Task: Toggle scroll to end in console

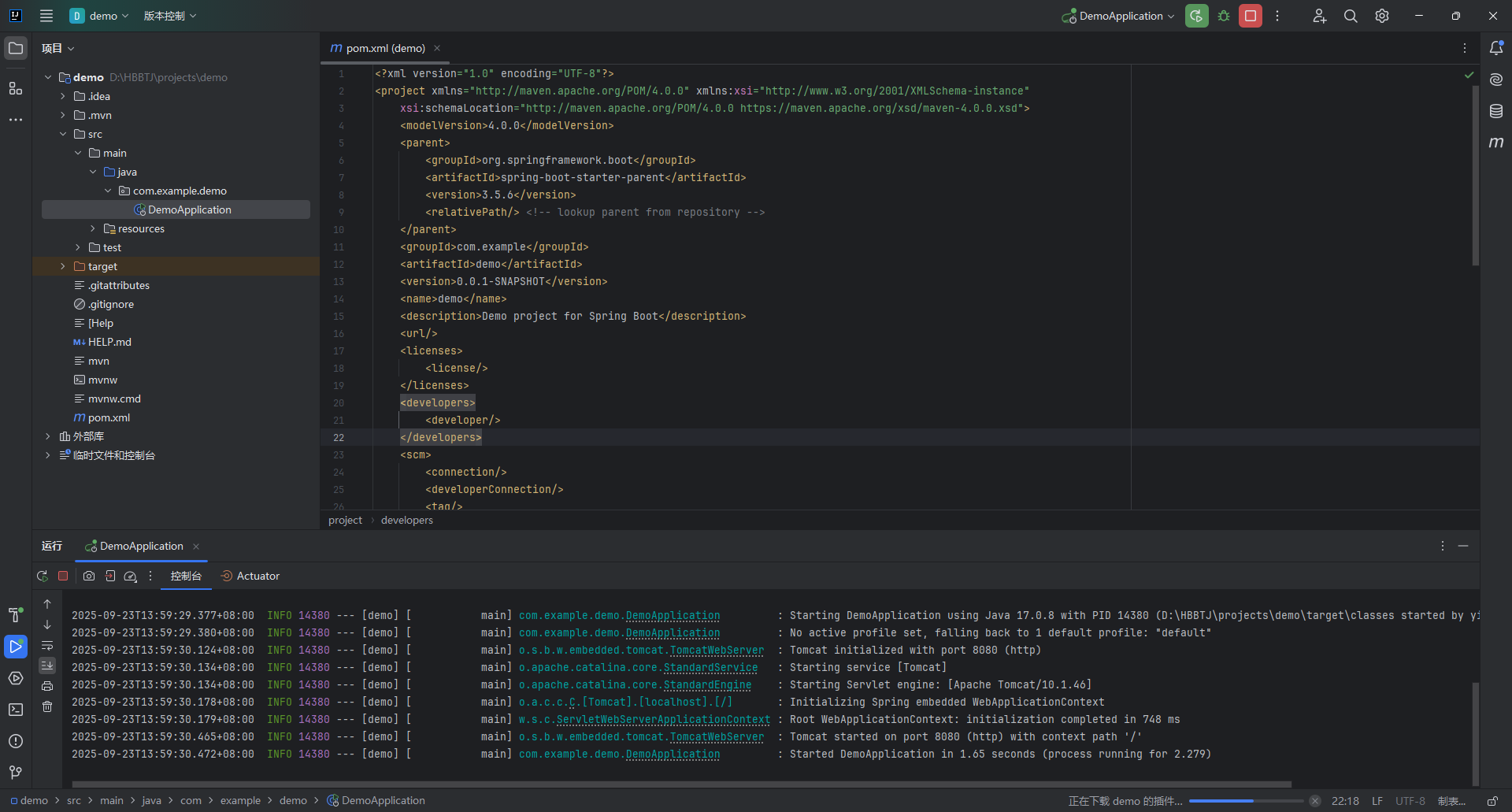Action: (x=47, y=666)
